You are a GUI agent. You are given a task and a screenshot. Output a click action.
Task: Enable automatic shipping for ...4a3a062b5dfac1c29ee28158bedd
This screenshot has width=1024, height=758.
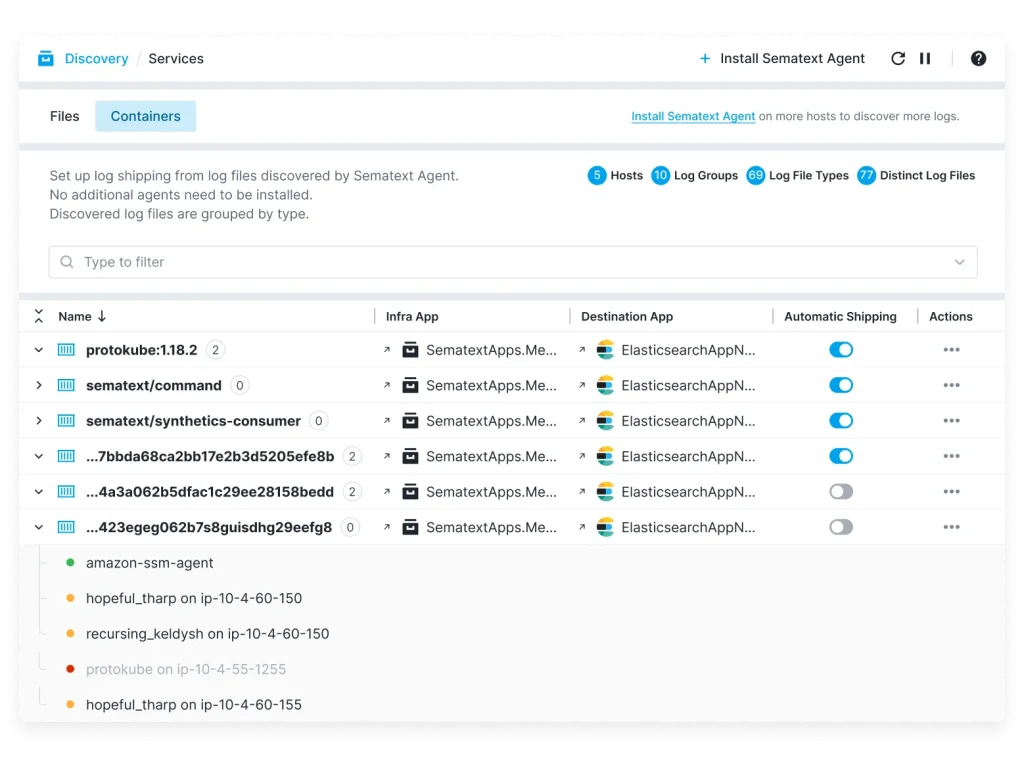coord(841,492)
